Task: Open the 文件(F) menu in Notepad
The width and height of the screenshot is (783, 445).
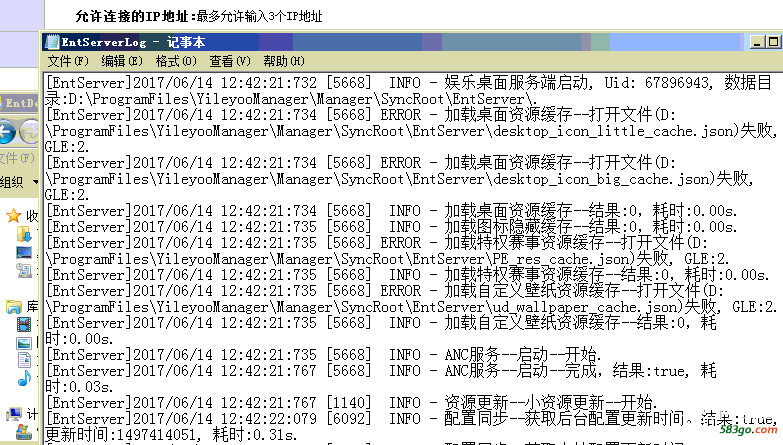Action: coord(68,61)
